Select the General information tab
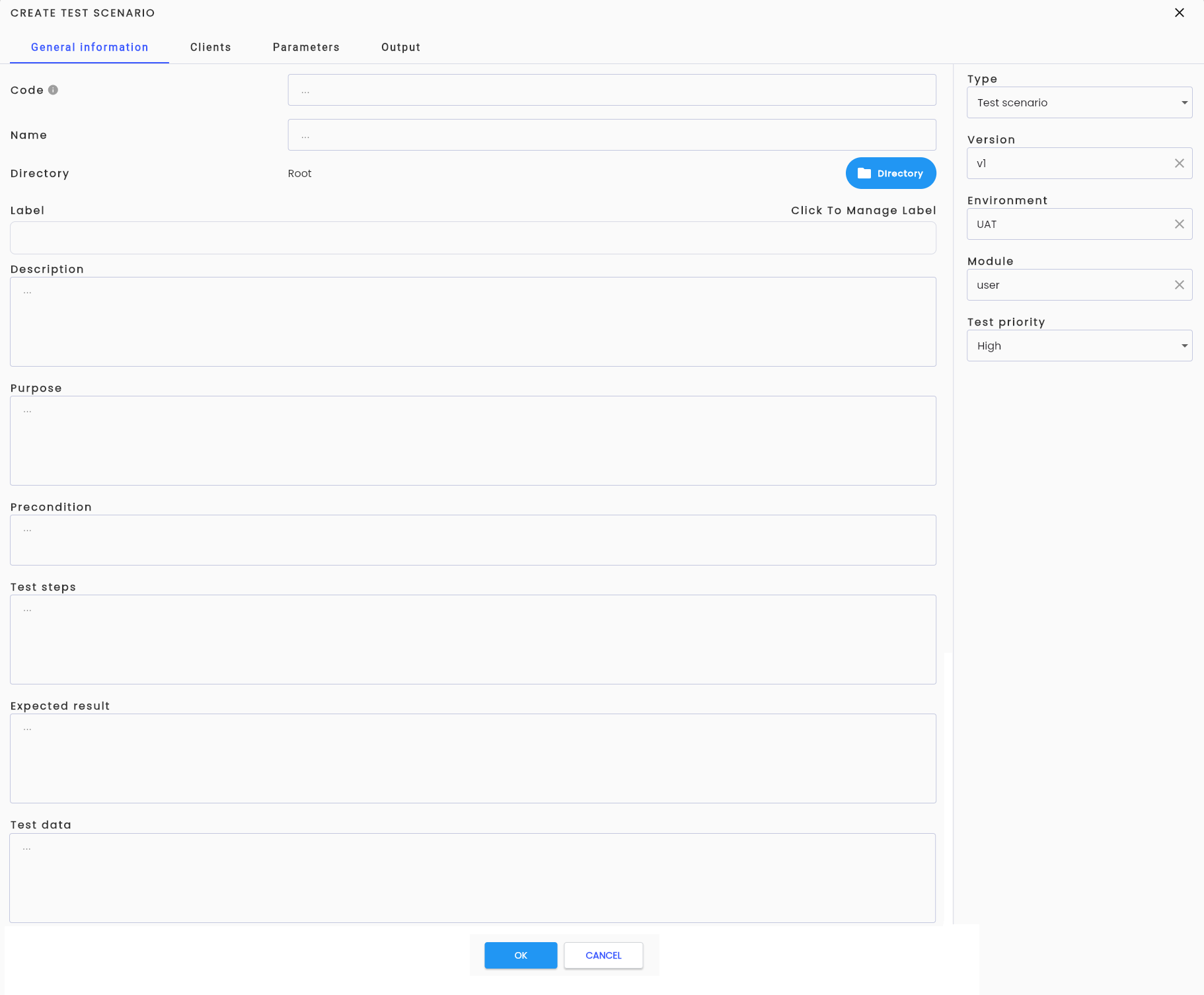Screen dimensions: 1204x995 pos(90,47)
